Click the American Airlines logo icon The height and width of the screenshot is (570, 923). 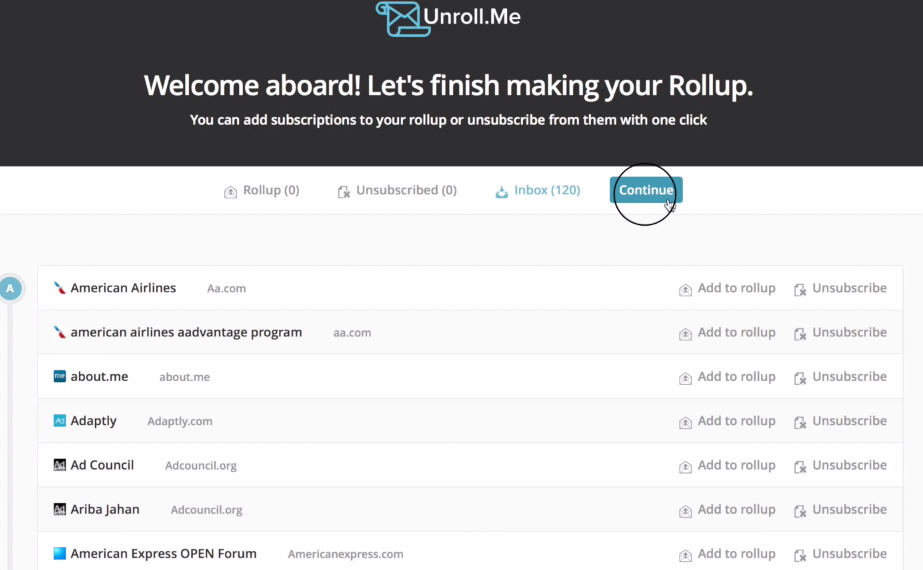(x=59, y=288)
